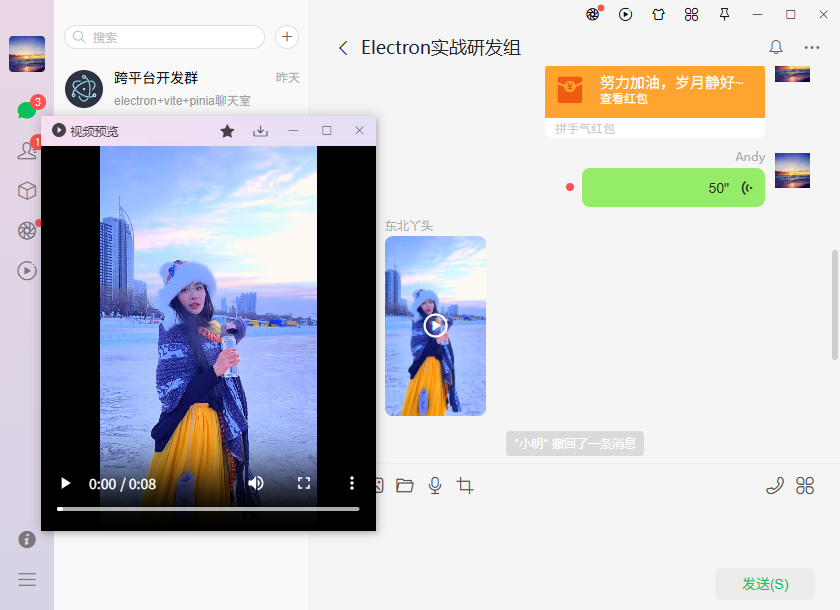Start a voice call with the phone icon
This screenshot has width=840, height=610.
[774, 485]
